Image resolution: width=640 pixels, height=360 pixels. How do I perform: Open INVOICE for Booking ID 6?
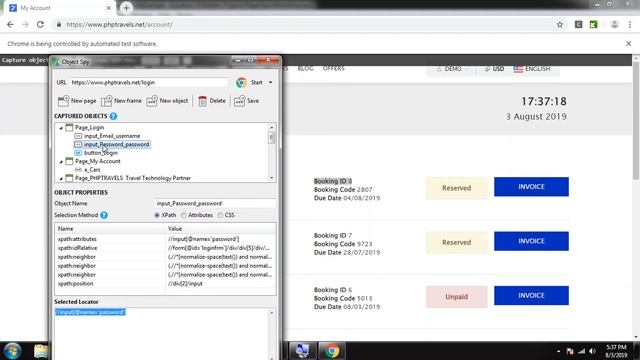tap(531, 296)
